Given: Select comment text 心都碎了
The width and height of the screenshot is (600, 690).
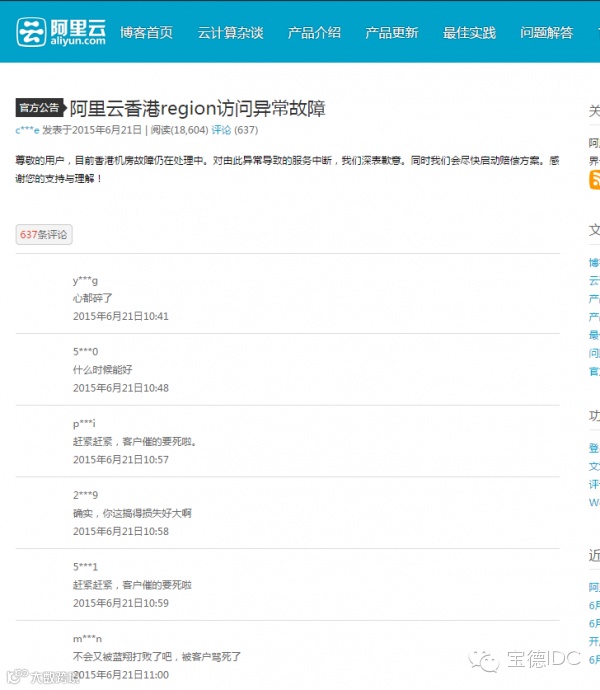Looking at the screenshot, I should [x=92, y=298].
